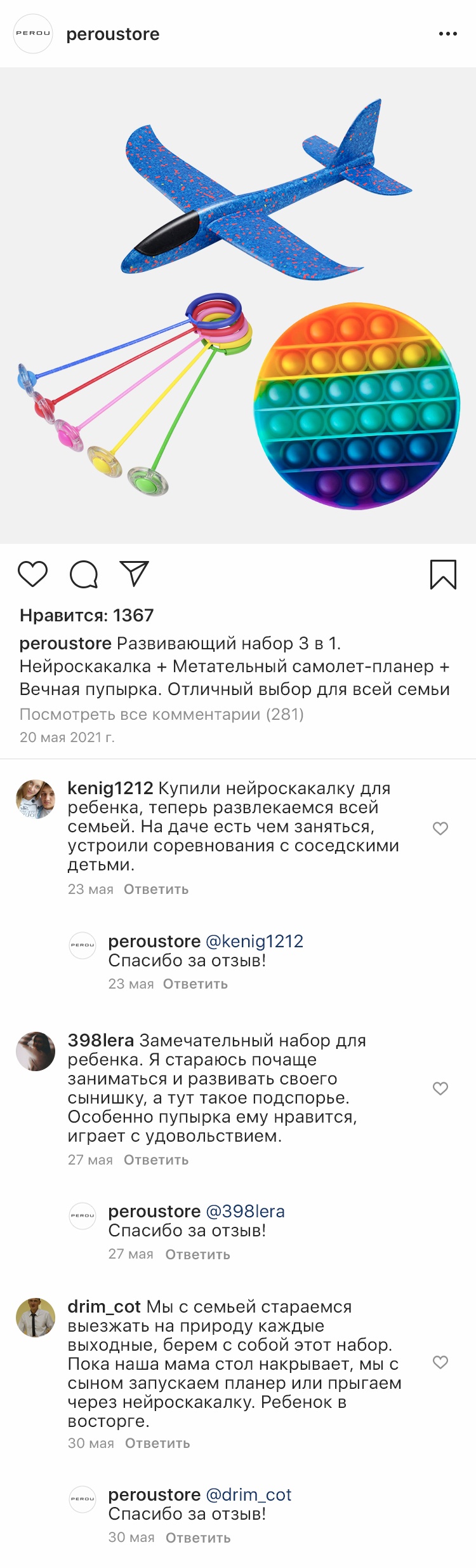Open drim_cot's profile avatar

(x=36, y=1318)
